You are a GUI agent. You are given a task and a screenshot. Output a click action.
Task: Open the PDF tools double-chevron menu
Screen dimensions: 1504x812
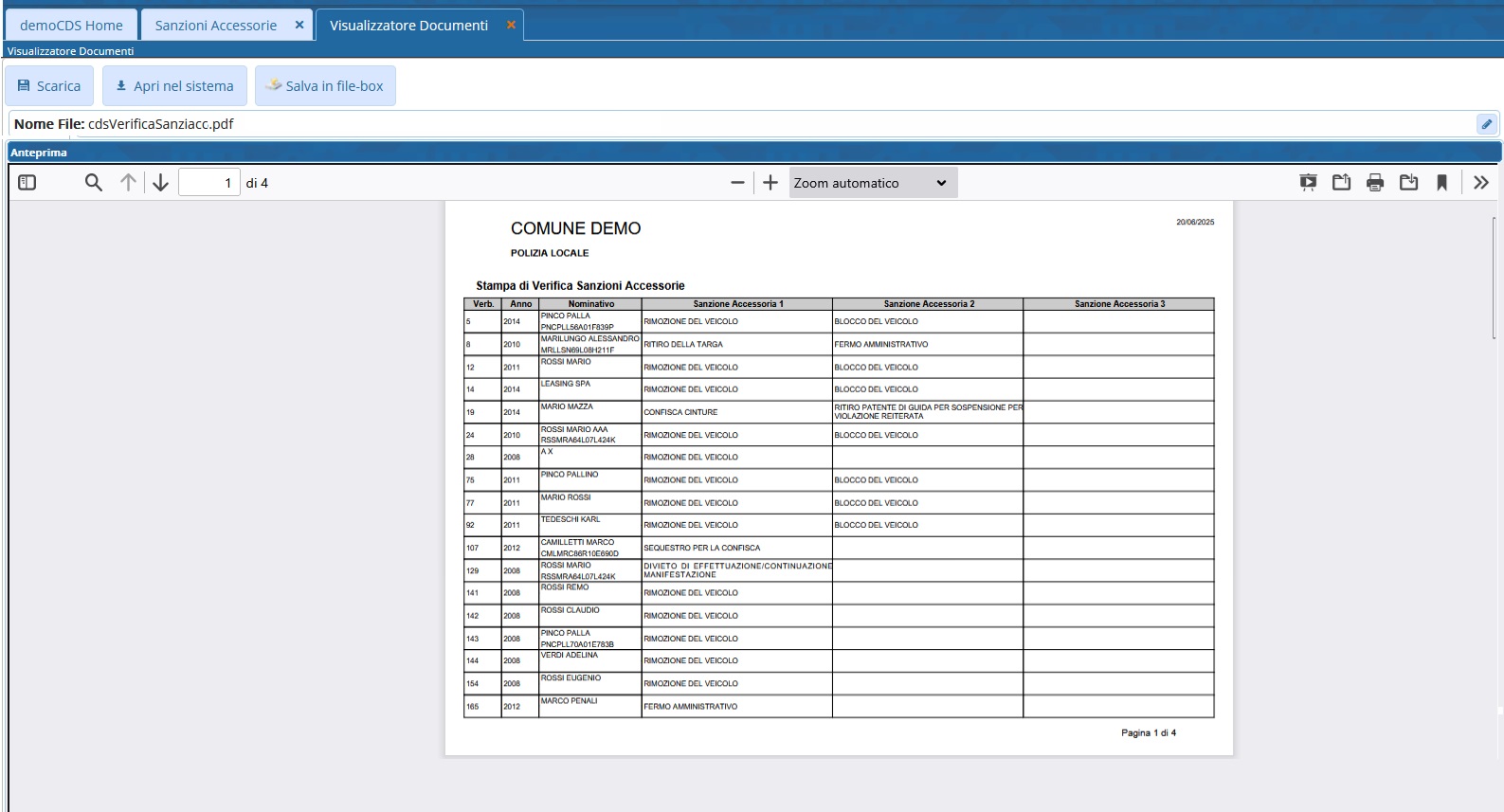coord(1481,183)
